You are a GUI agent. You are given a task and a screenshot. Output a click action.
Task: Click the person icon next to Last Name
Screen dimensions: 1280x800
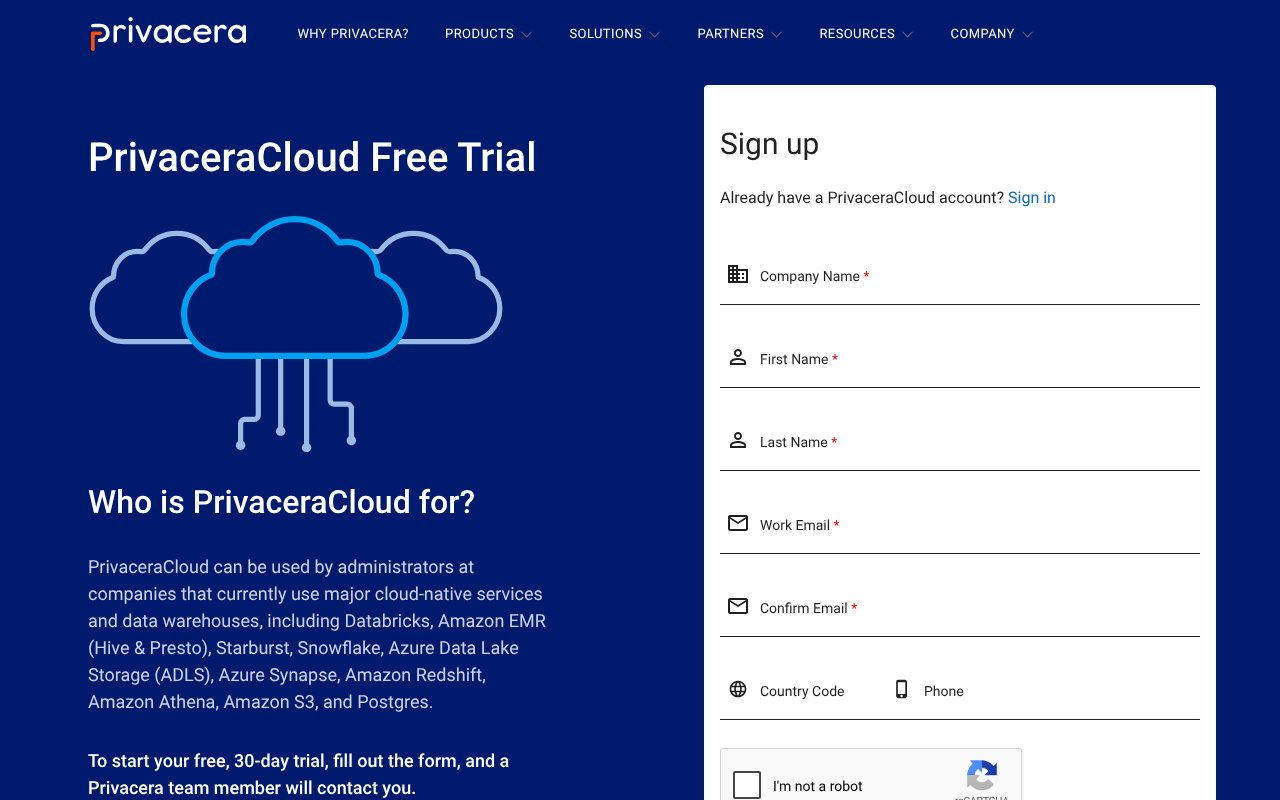coord(738,440)
